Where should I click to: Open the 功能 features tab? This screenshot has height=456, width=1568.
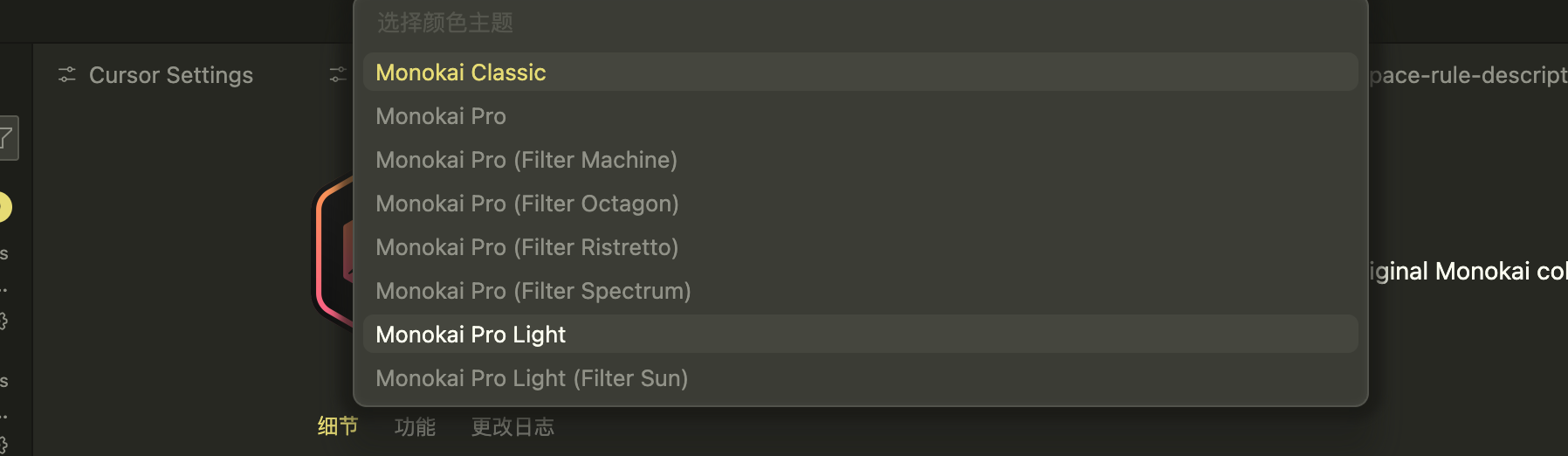tap(415, 426)
